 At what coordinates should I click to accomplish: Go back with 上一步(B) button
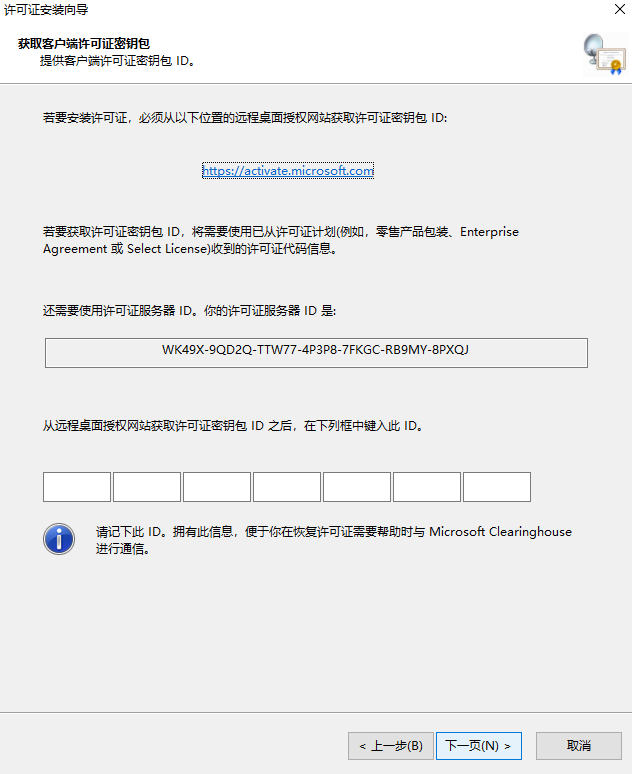[x=391, y=746]
